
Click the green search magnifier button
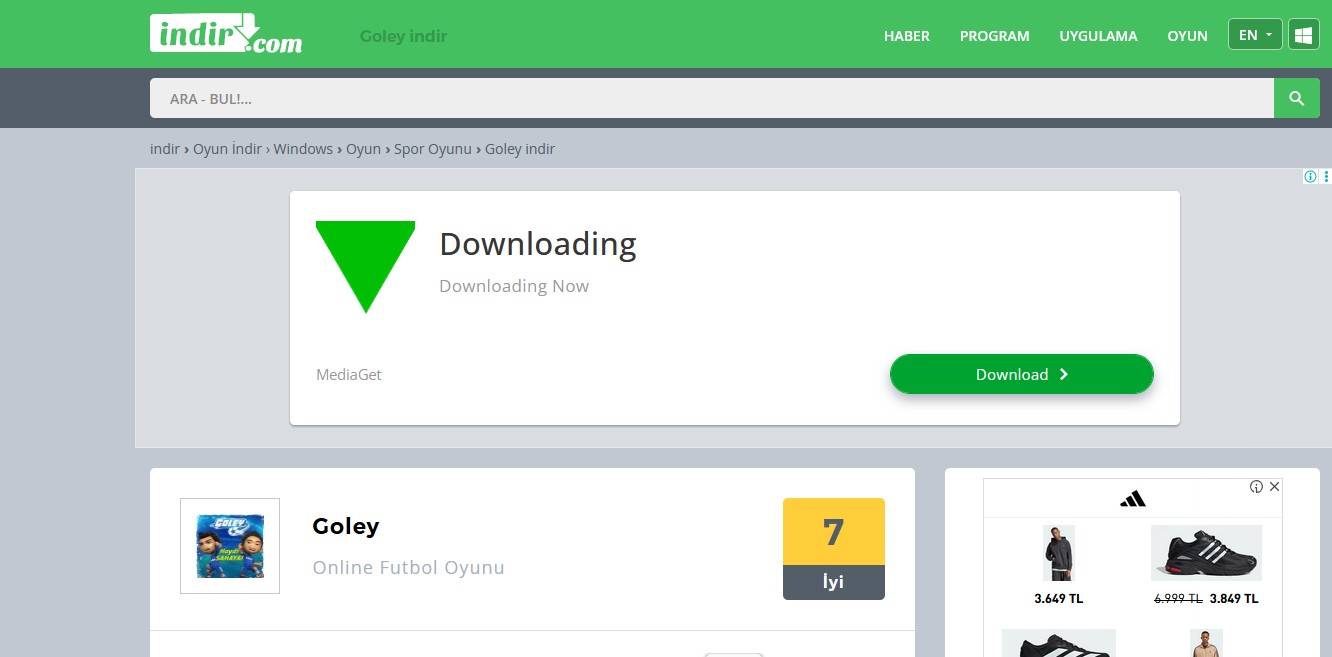(1297, 98)
